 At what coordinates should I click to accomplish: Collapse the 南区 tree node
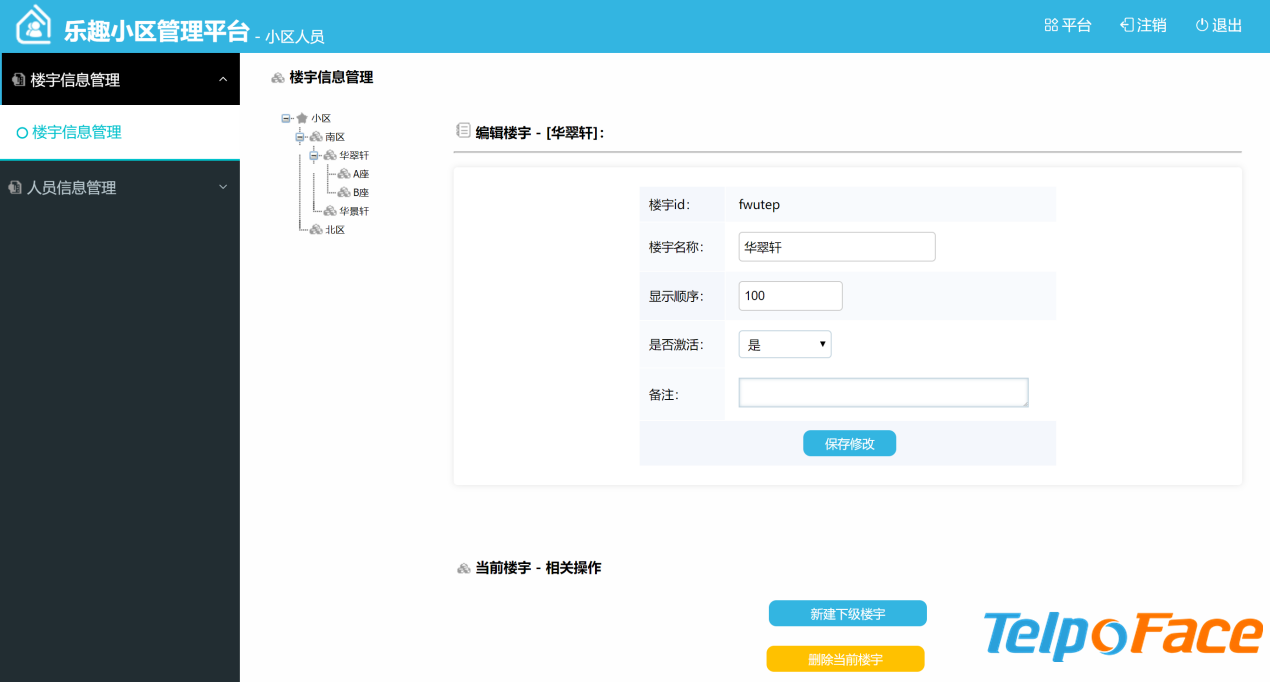point(300,137)
